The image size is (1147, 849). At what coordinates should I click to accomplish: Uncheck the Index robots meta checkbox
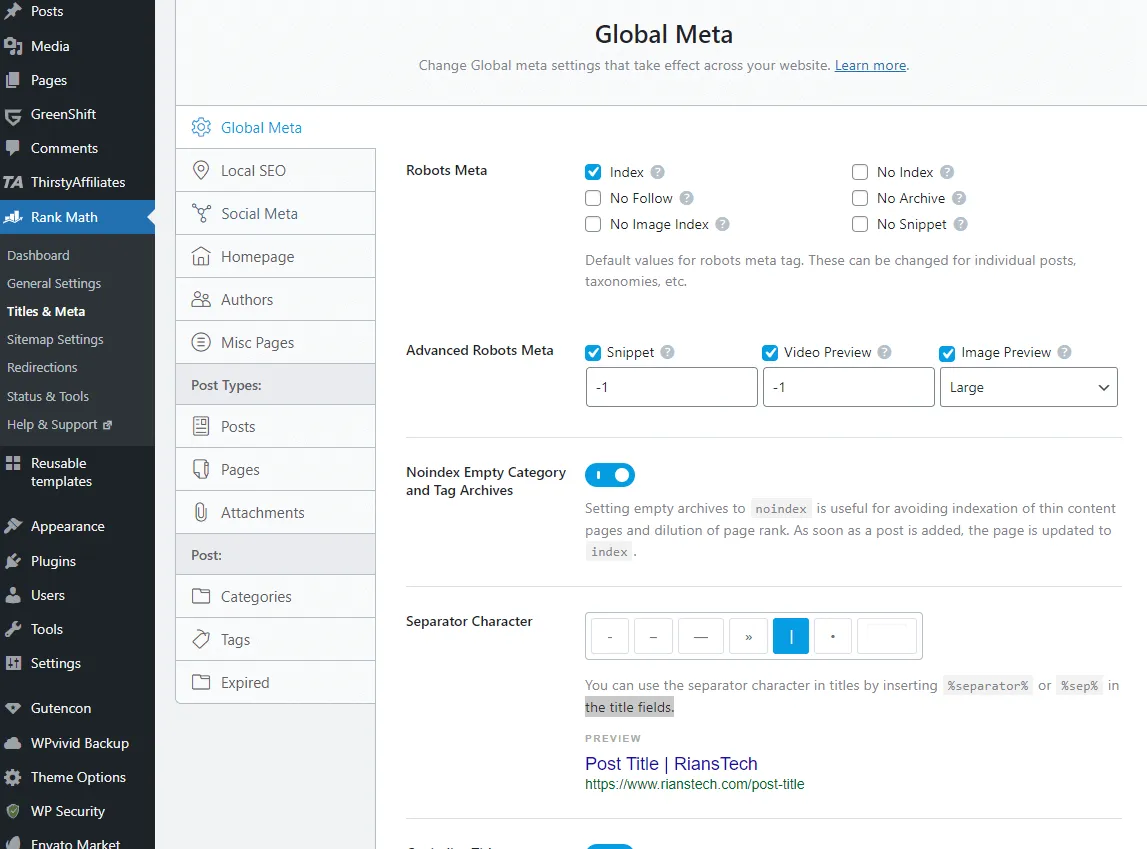tap(593, 172)
